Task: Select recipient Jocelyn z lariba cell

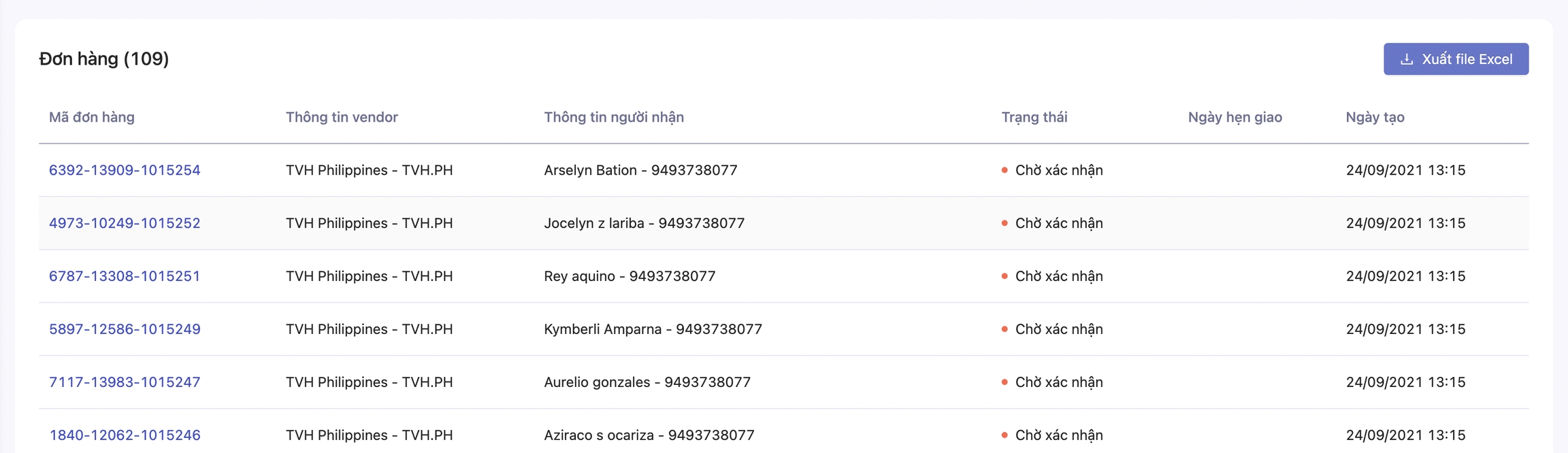Action: click(644, 223)
